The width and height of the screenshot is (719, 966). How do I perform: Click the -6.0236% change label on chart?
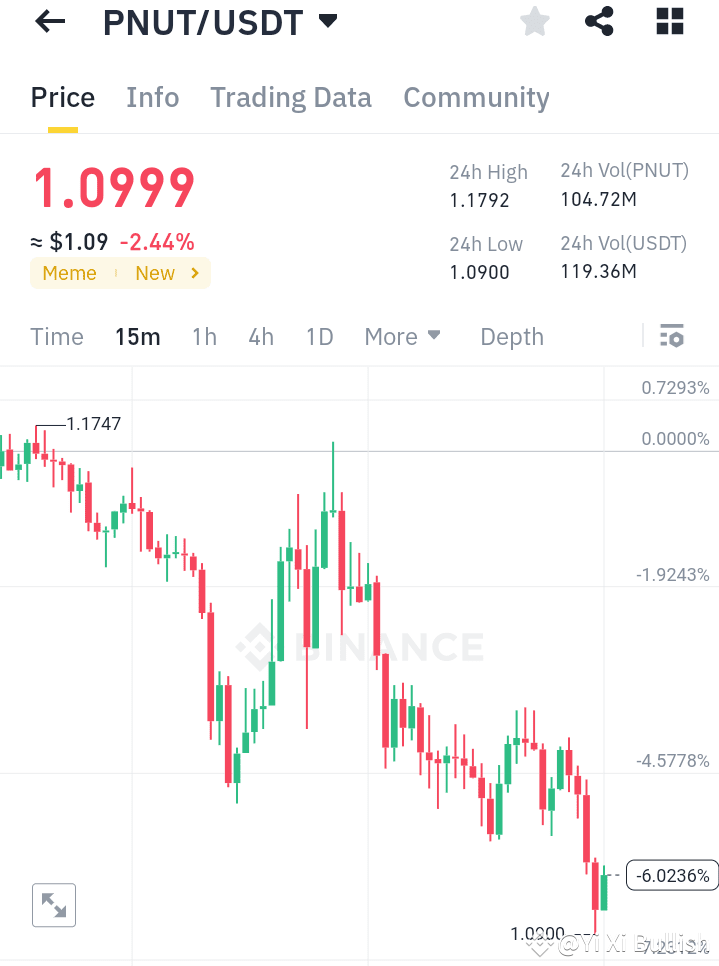tap(672, 875)
